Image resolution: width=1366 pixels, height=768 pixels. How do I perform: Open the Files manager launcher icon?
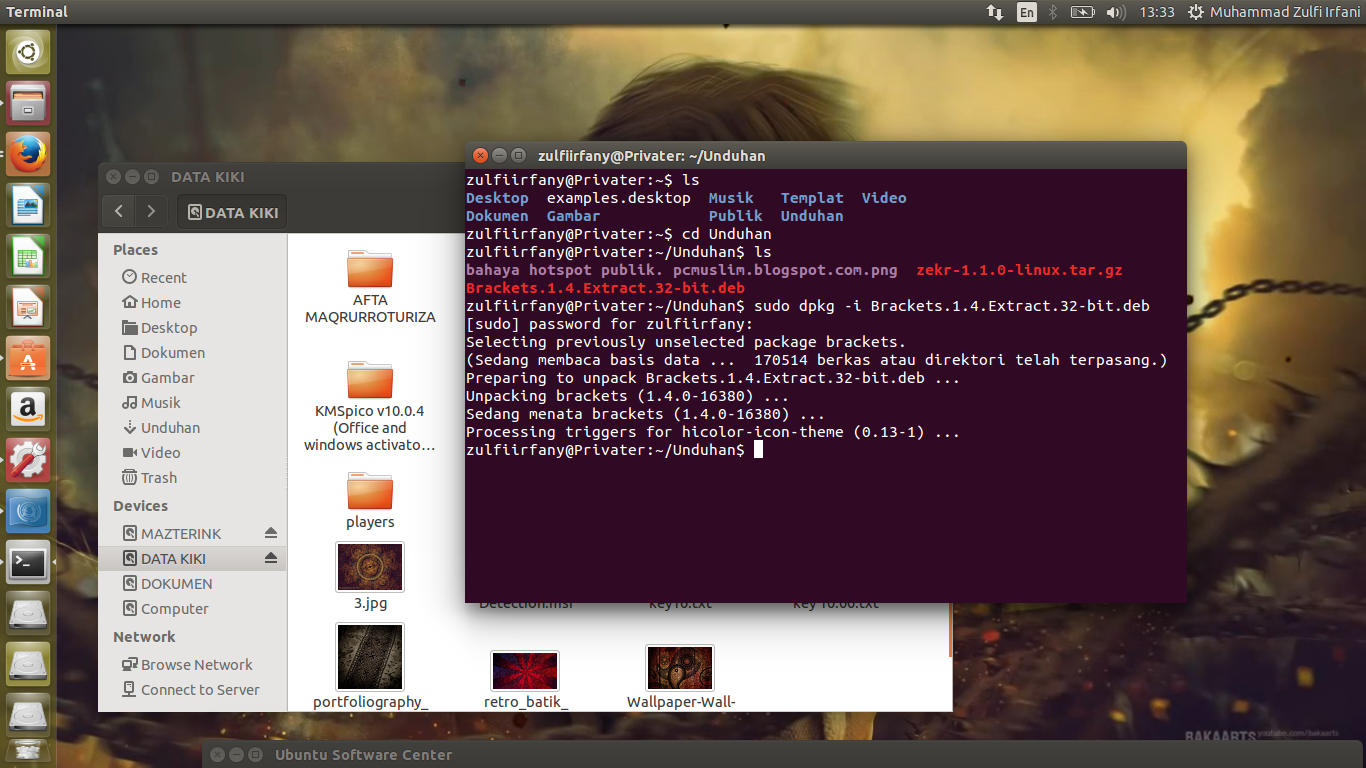pyautogui.click(x=28, y=103)
